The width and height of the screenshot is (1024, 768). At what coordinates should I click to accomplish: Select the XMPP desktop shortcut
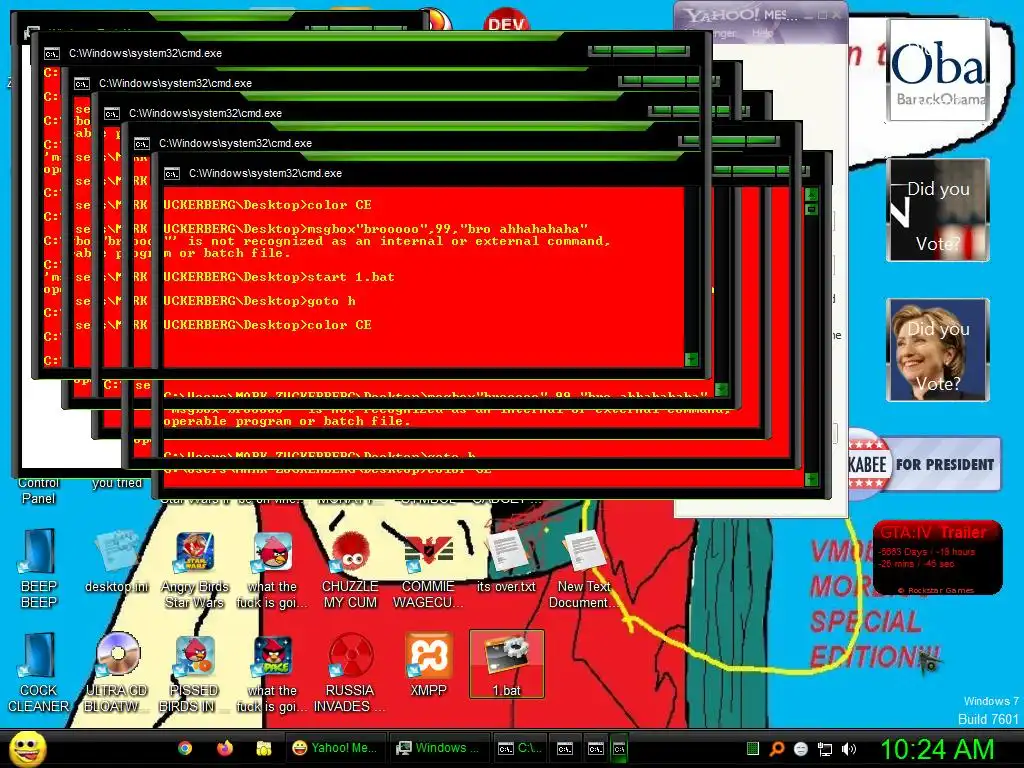tap(428, 665)
